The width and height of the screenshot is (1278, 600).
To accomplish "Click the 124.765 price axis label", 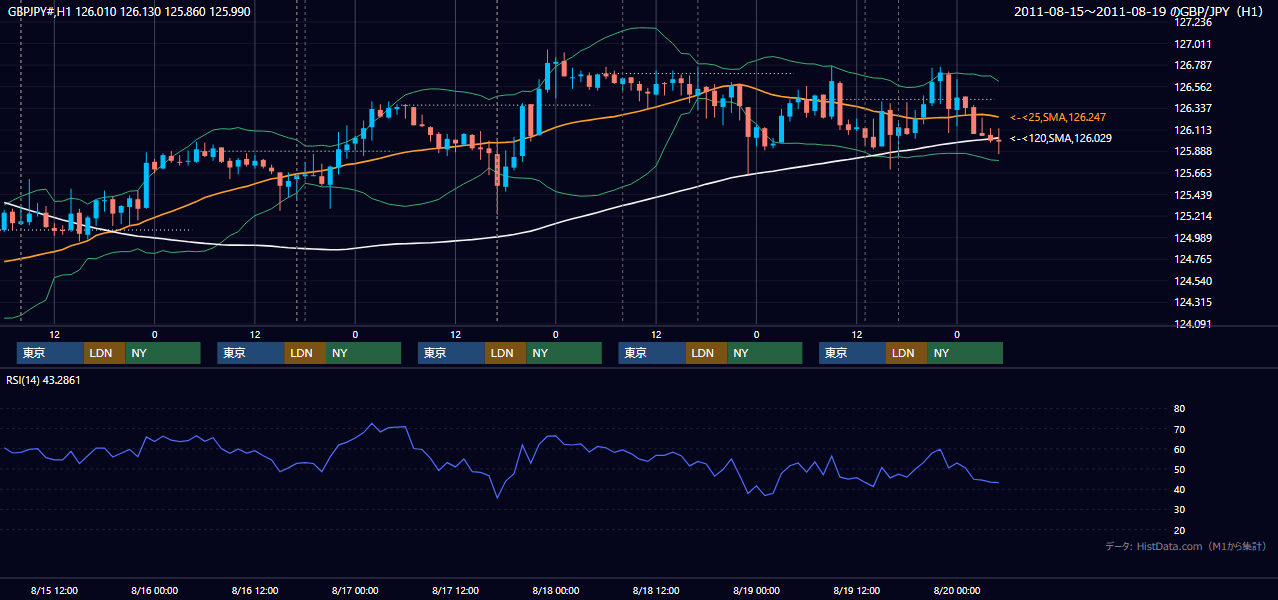I will pyautogui.click(x=1193, y=259).
